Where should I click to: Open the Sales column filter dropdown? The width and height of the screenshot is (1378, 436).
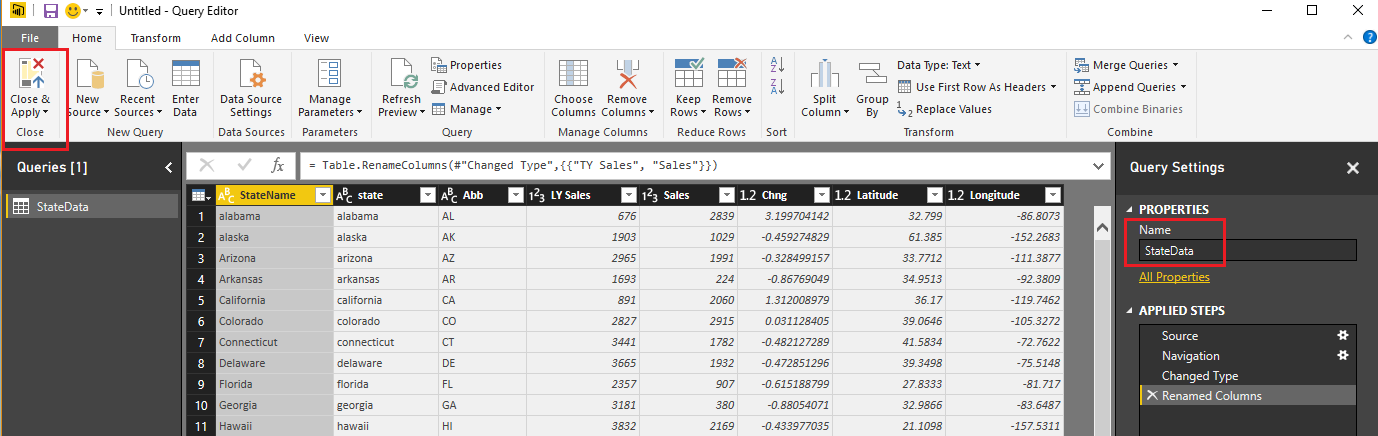[725, 195]
